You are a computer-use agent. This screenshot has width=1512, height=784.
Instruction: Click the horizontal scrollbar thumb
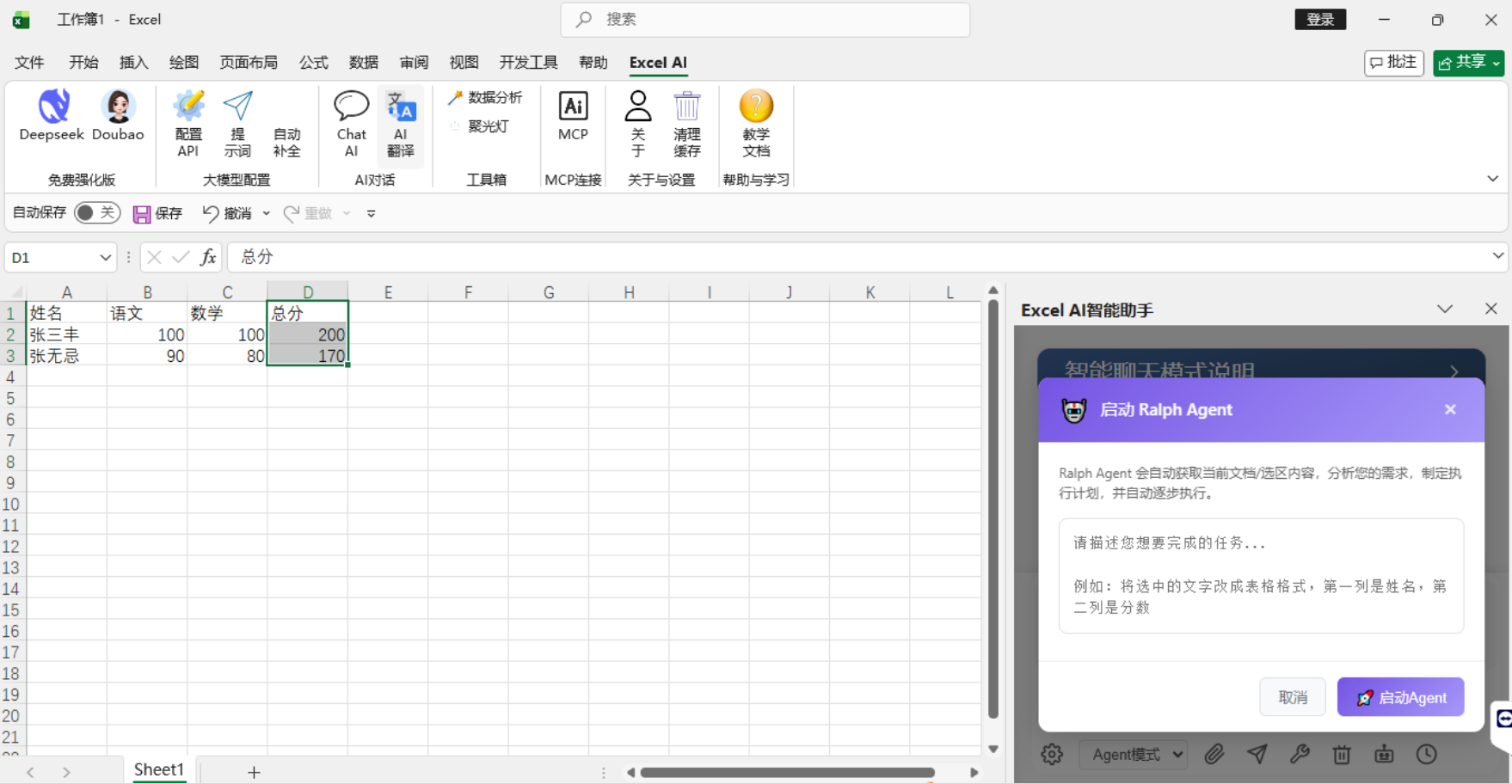(787, 772)
